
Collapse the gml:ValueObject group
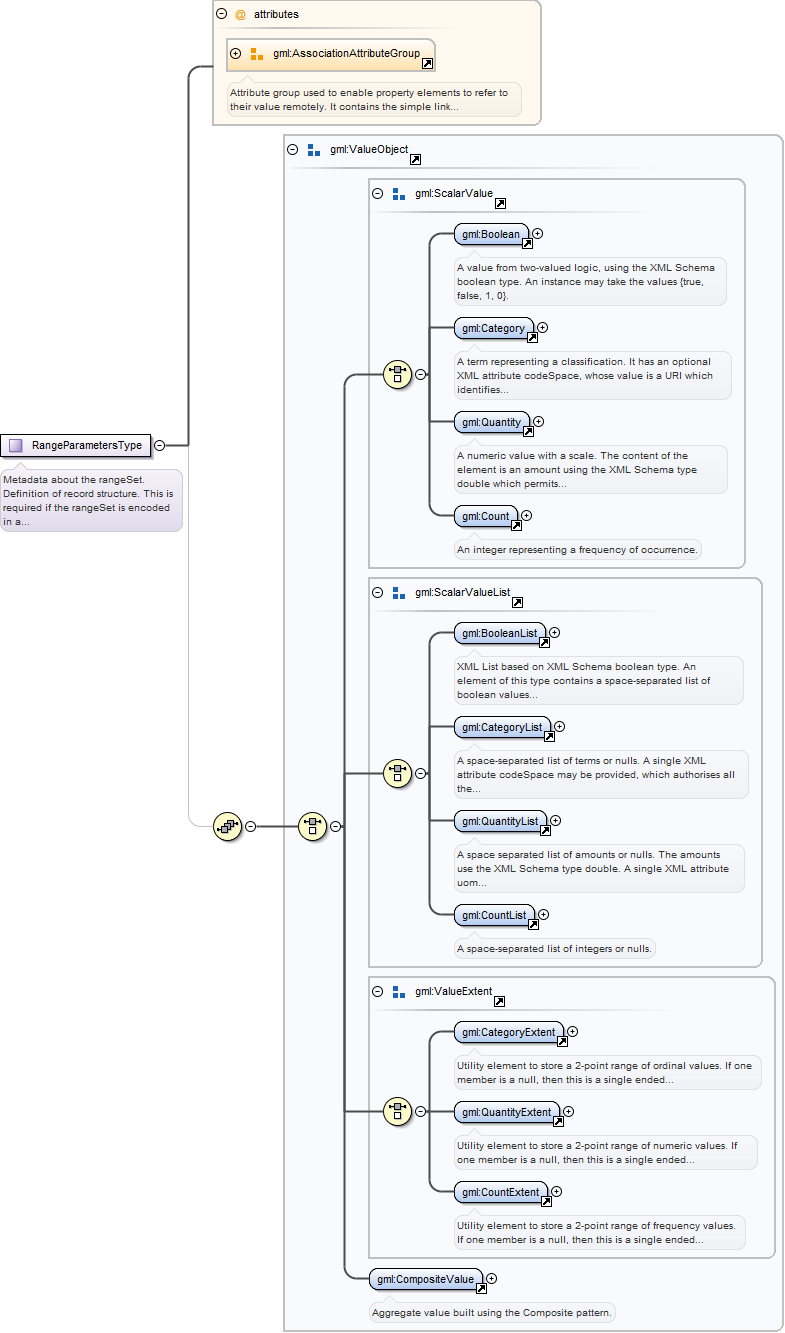(x=292, y=150)
